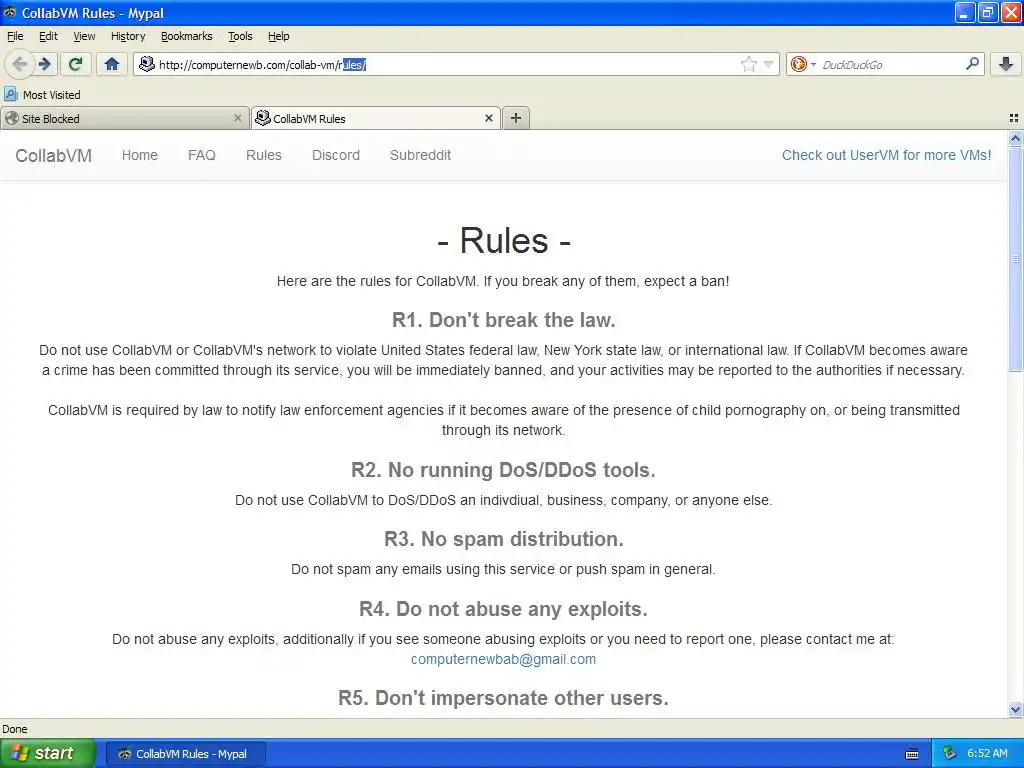
Task: Open the Rules nav link
Action: pos(264,155)
